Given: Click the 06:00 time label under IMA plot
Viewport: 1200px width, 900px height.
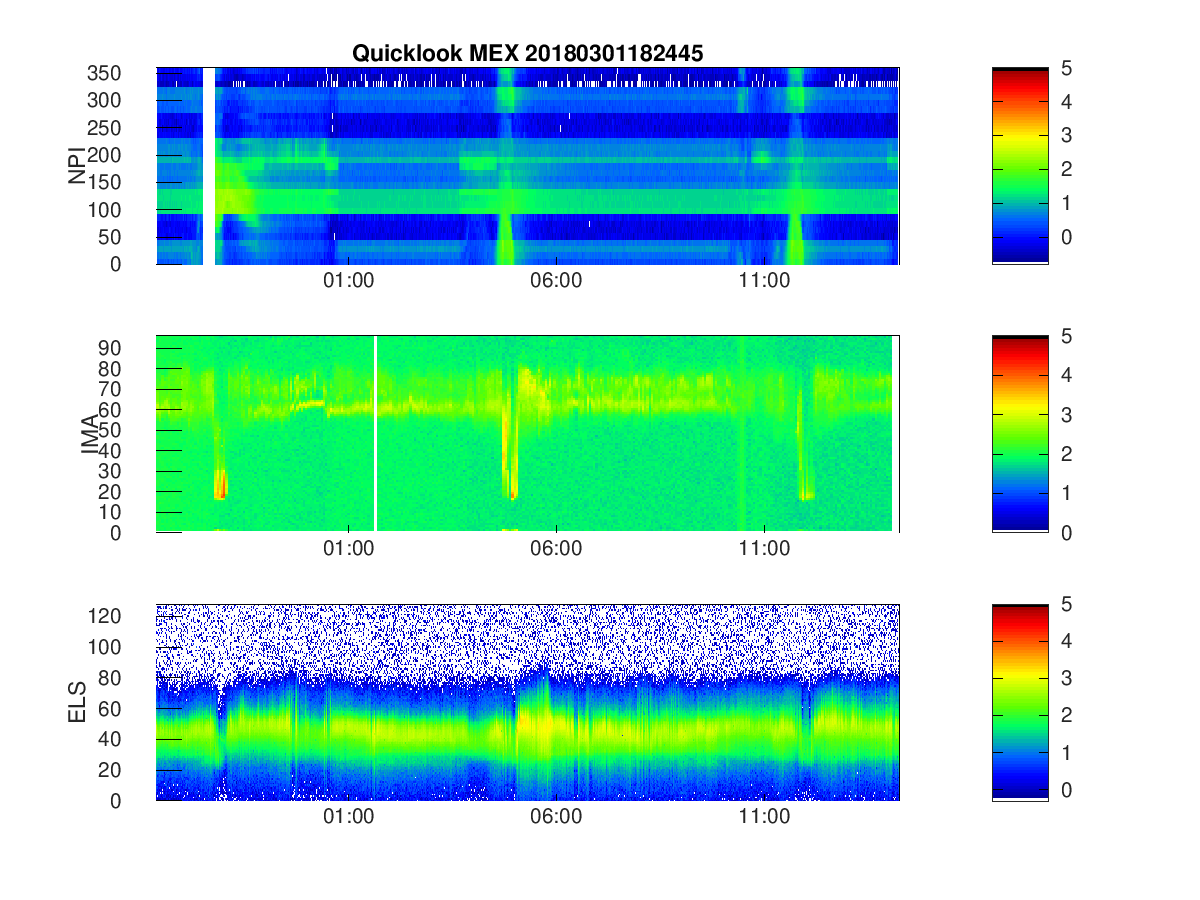Looking at the screenshot, I should click(x=556, y=549).
